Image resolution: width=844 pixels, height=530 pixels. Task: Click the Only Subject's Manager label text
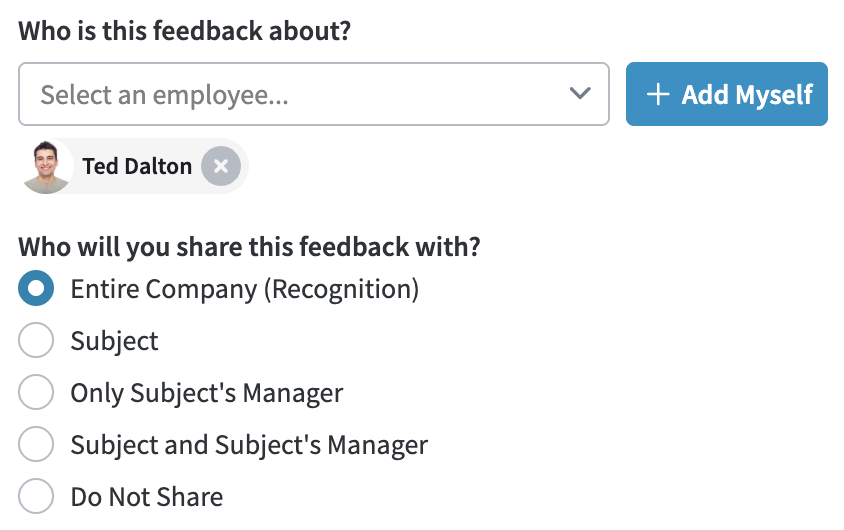[x=207, y=393]
